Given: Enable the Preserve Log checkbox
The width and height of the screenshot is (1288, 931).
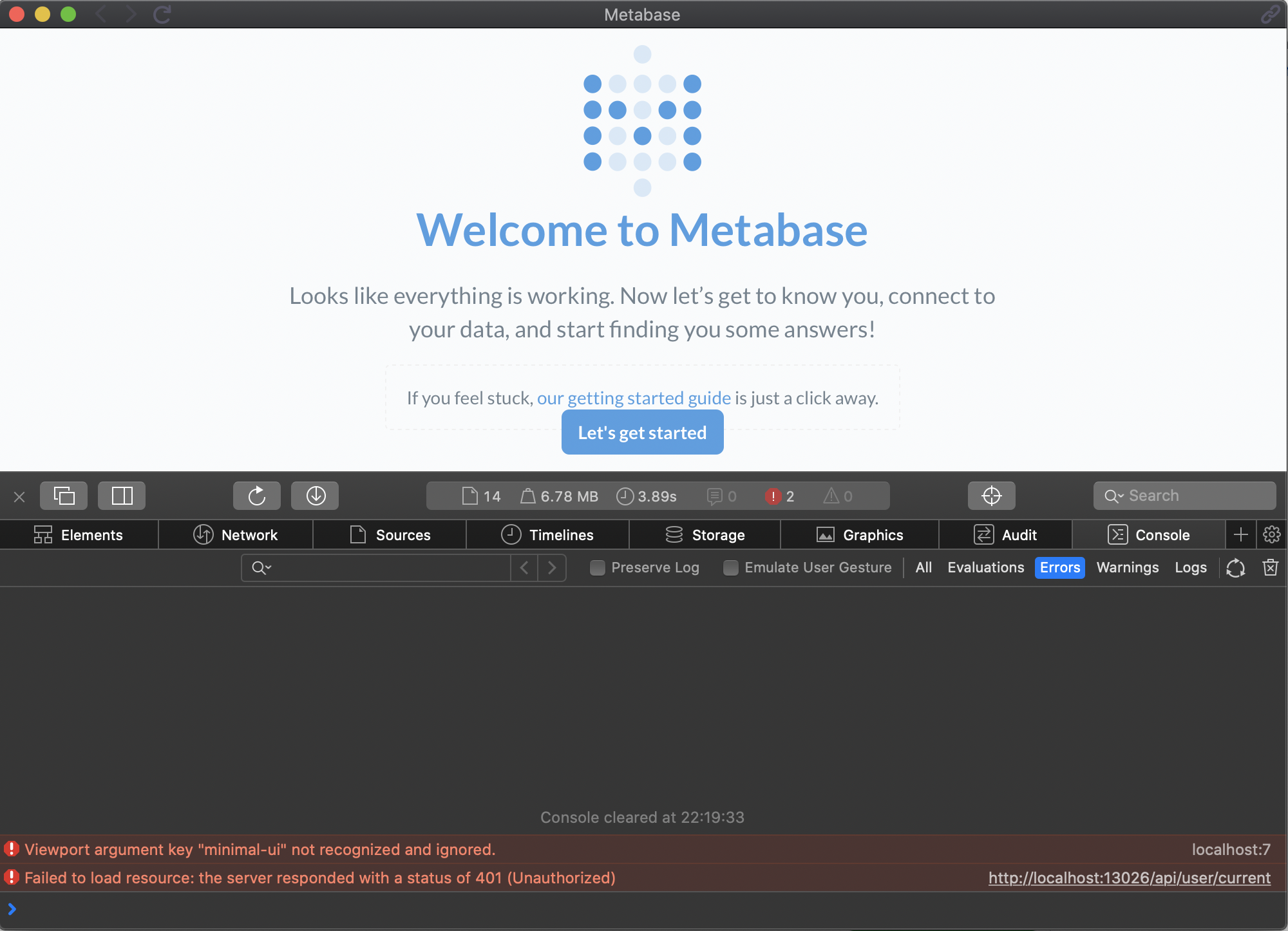Looking at the screenshot, I should [x=597, y=568].
